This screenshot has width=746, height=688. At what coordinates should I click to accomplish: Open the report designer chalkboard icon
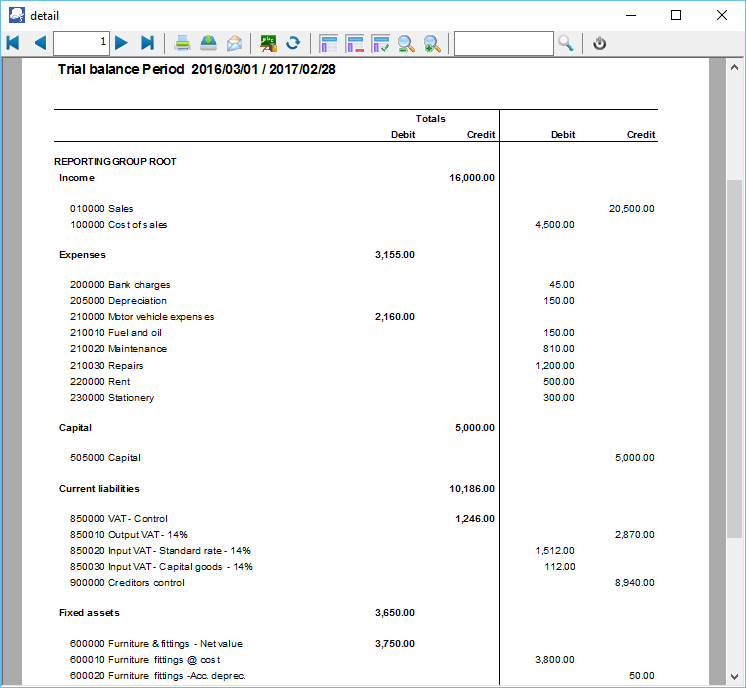[268, 43]
